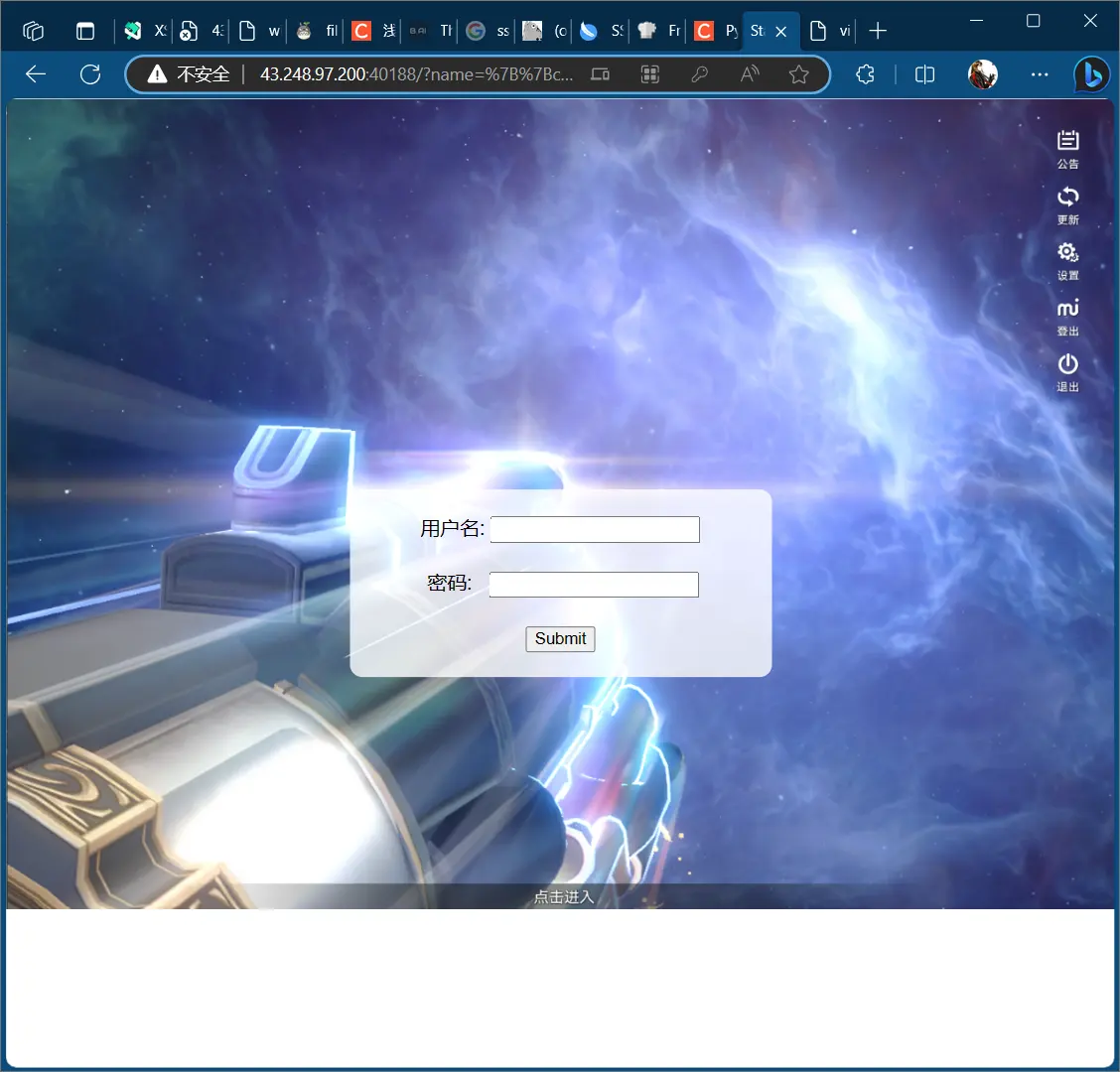Add page to favorites with star icon
1120x1072 pixels.
click(798, 74)
